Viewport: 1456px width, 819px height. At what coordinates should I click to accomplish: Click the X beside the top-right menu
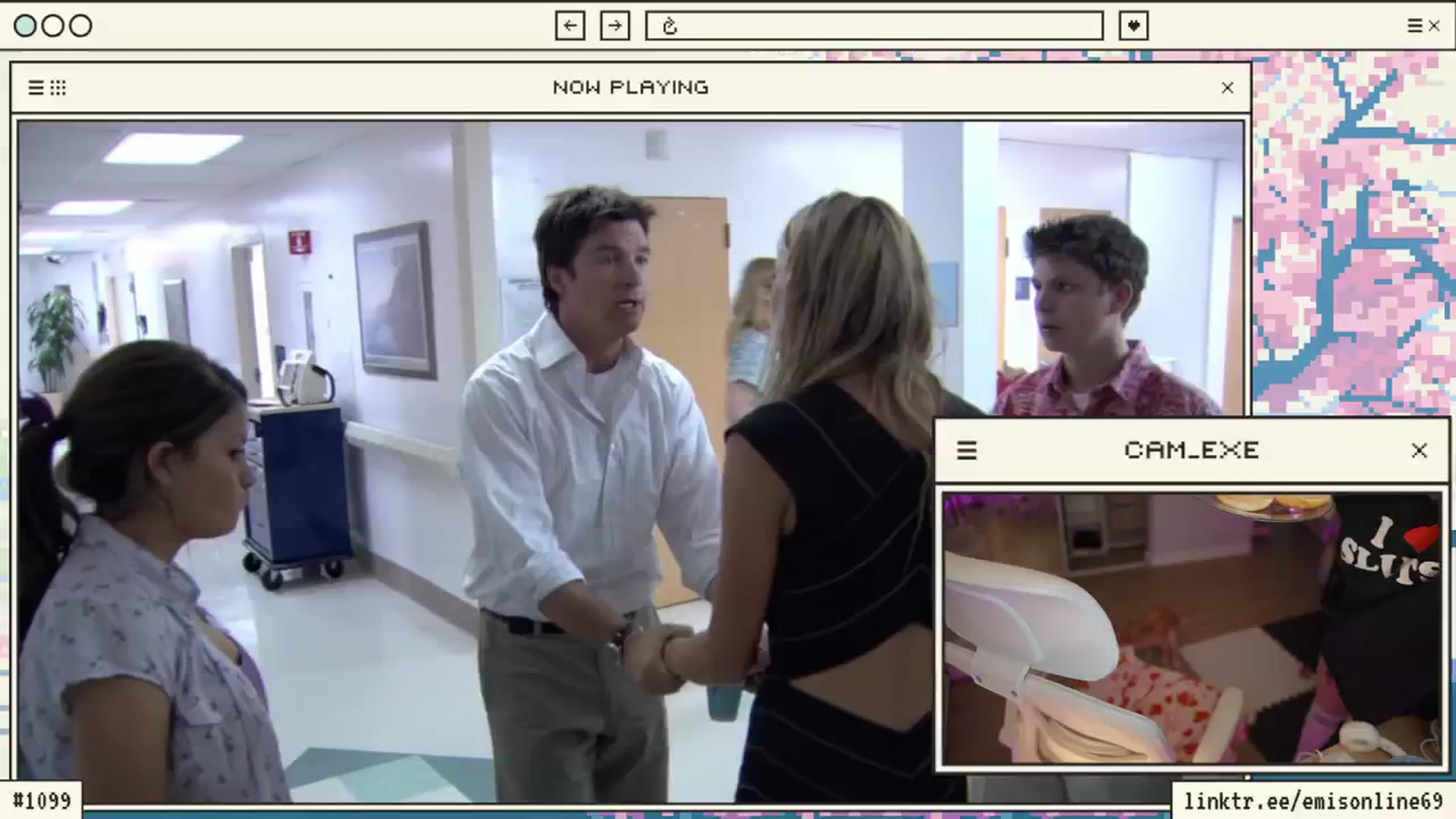(1434, 26)
